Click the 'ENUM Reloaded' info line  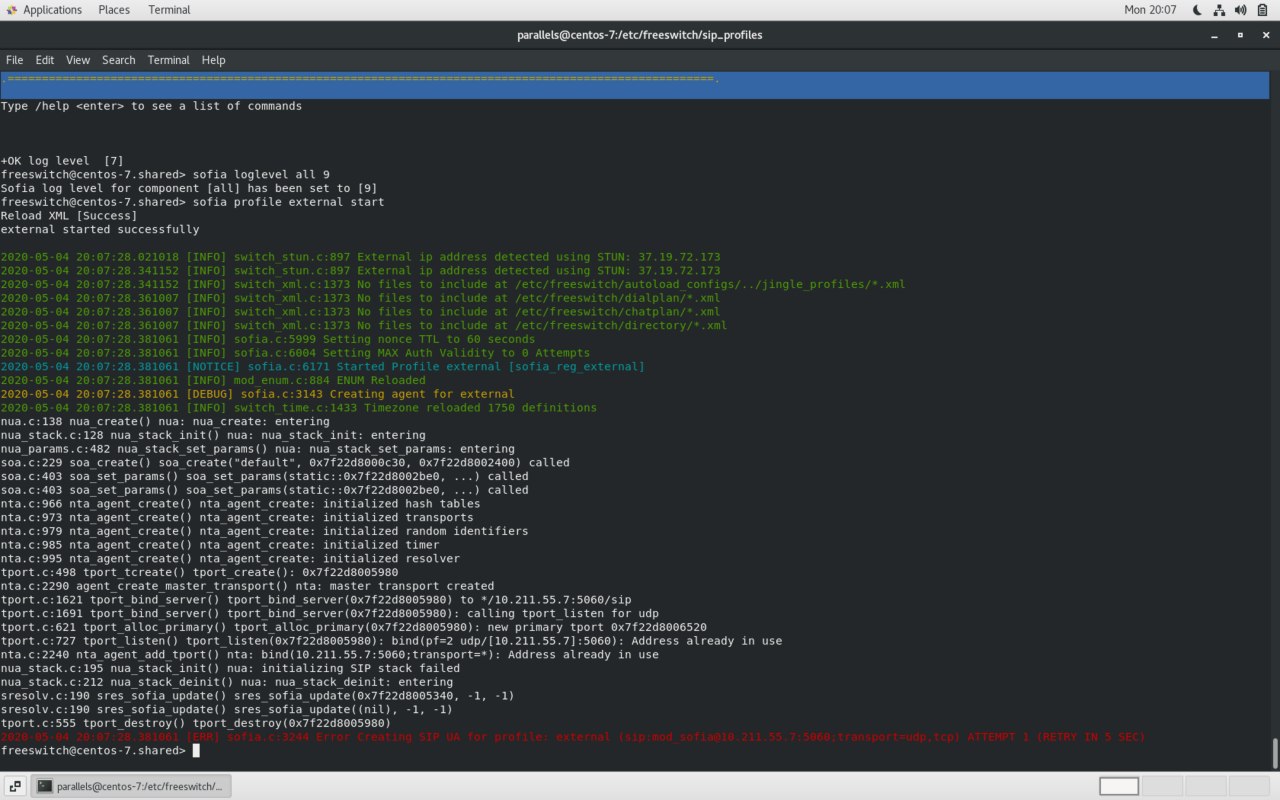click(213, 380)
